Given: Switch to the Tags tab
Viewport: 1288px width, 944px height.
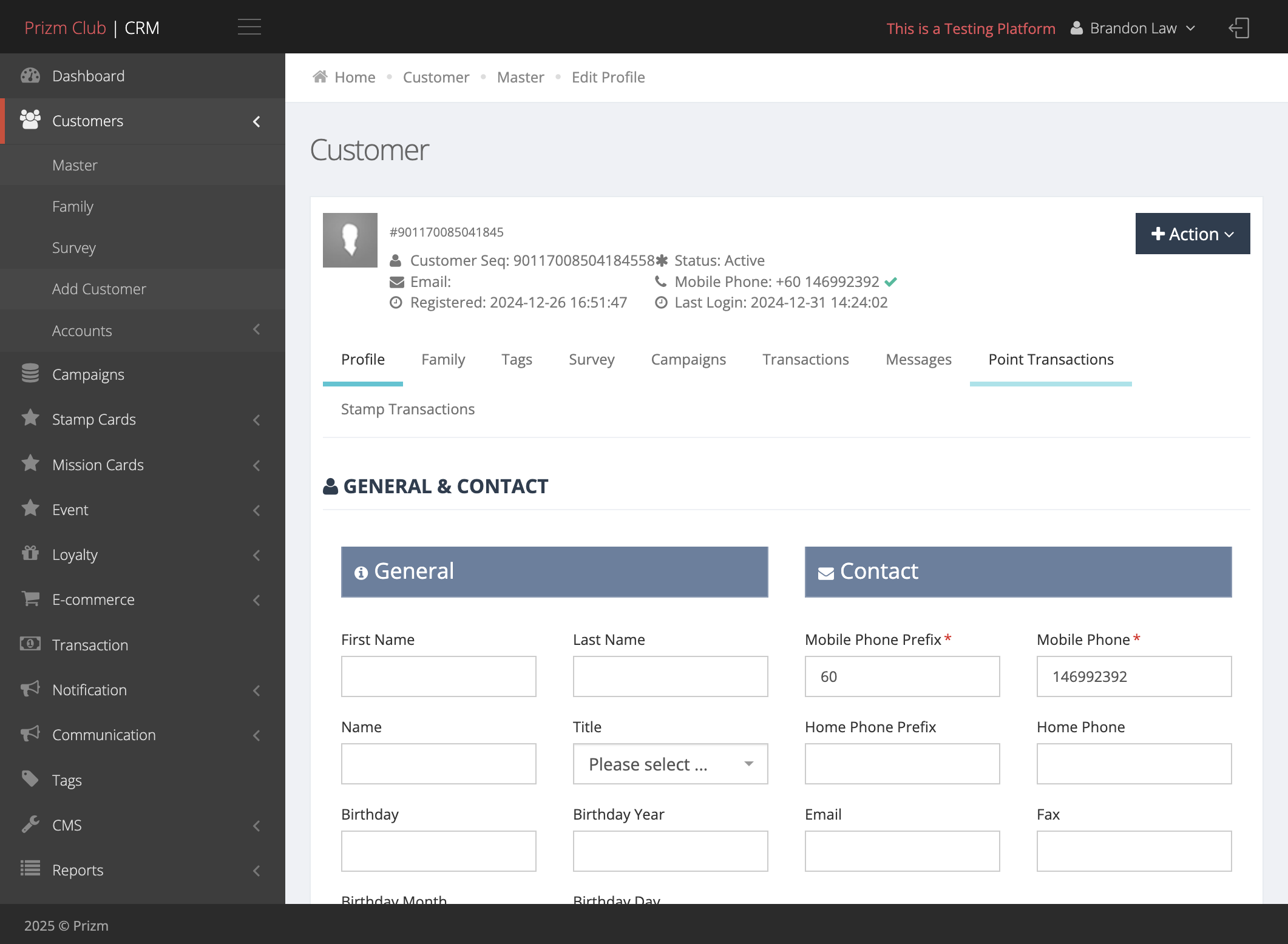Looking at the screenshot, I should coord(517,360).
